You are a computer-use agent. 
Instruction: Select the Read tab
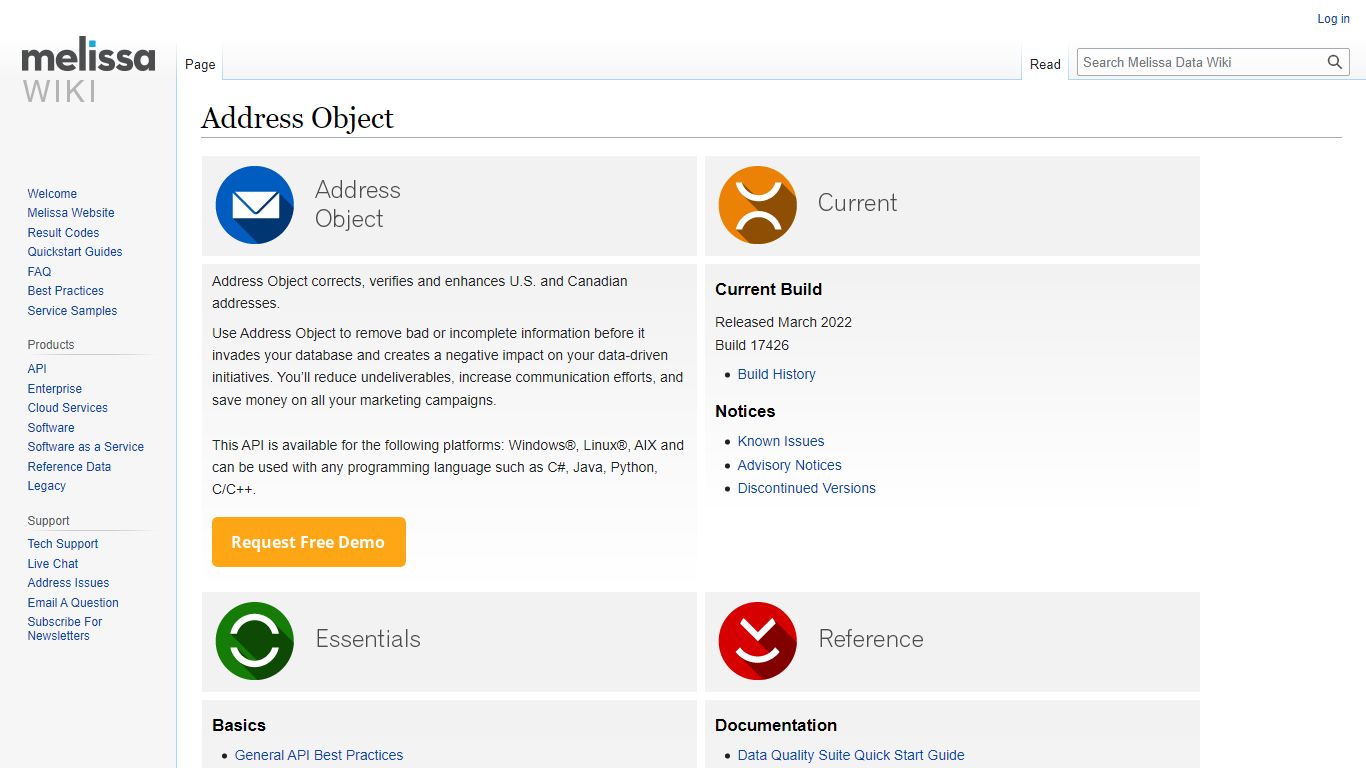point(1045,64)
